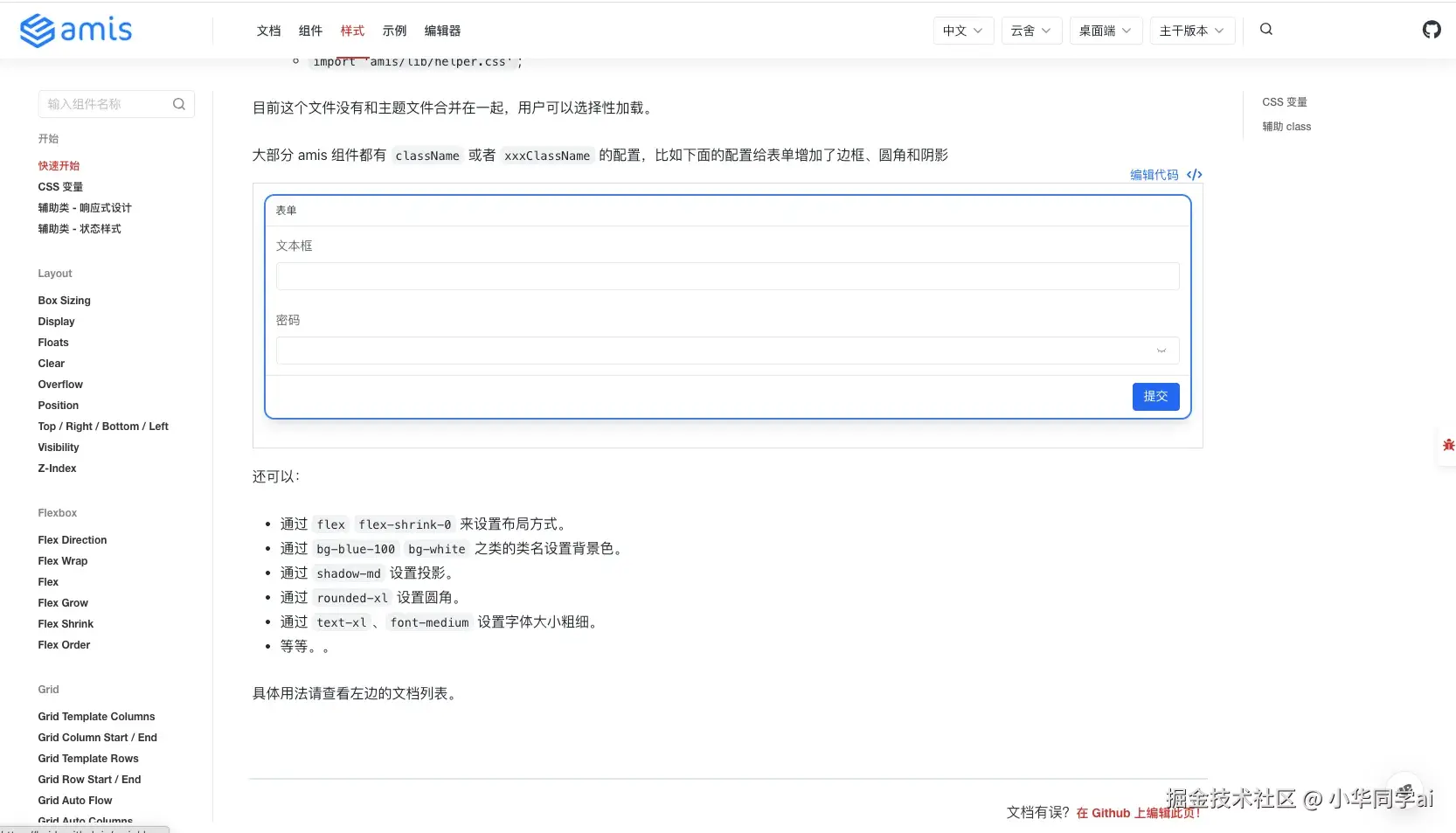Image resolution: width=1456 pixels, height=833 pixels.
Task: Open Z-Index in sidebar
Action: 57,469
